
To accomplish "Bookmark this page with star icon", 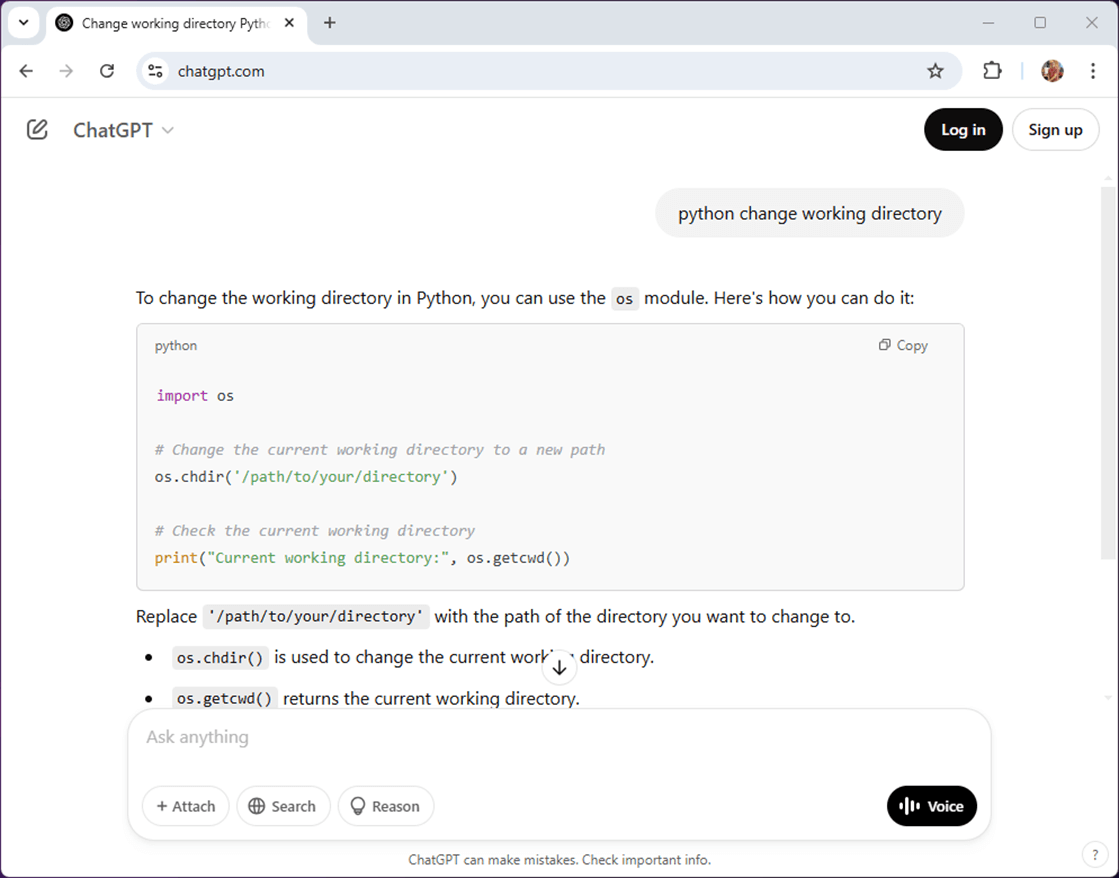I will [x=935, y=71].
